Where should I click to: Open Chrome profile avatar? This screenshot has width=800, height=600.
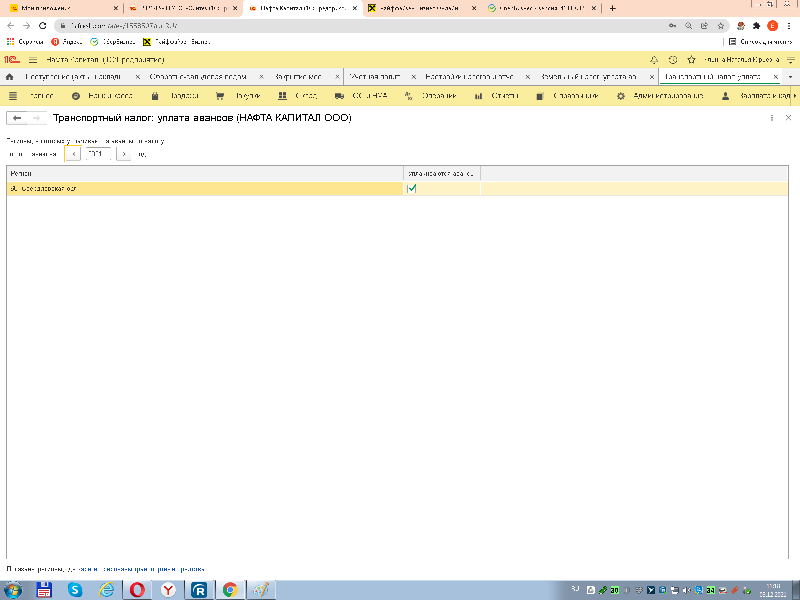[x=772, y=26]
